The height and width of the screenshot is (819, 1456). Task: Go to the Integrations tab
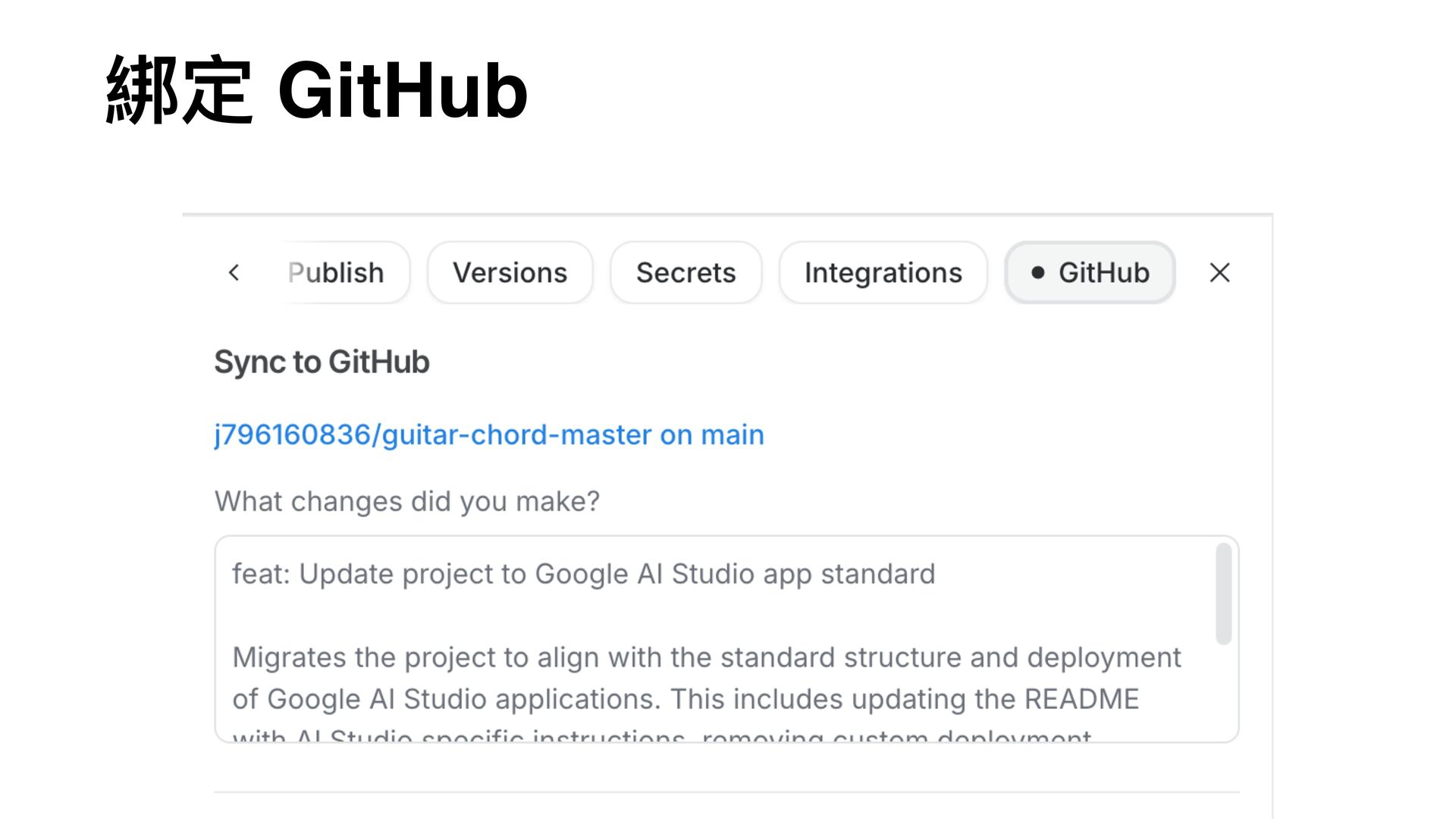[883, 273]
